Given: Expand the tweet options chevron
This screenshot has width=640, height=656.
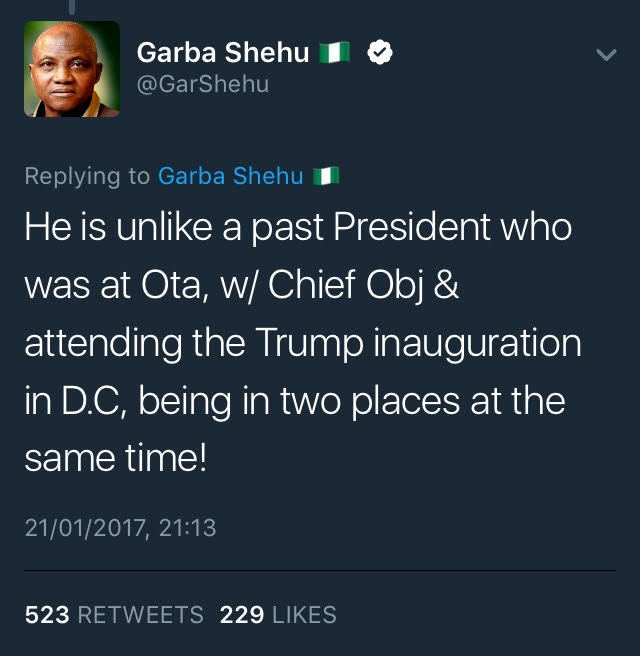Looking at the screenshot, I should [x=606, y=55].
